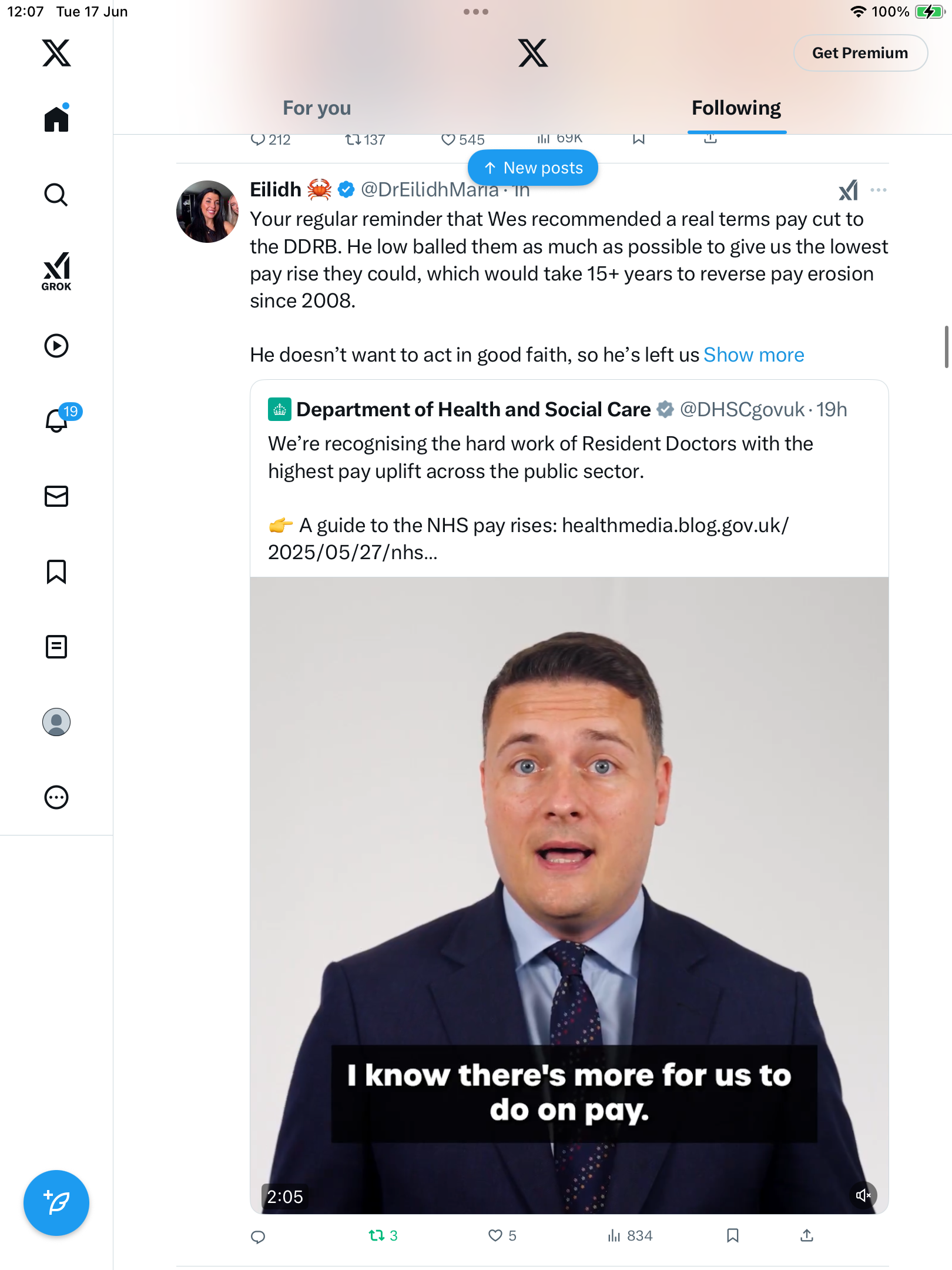Like Eilidh's post with 5 likes

502,1236
